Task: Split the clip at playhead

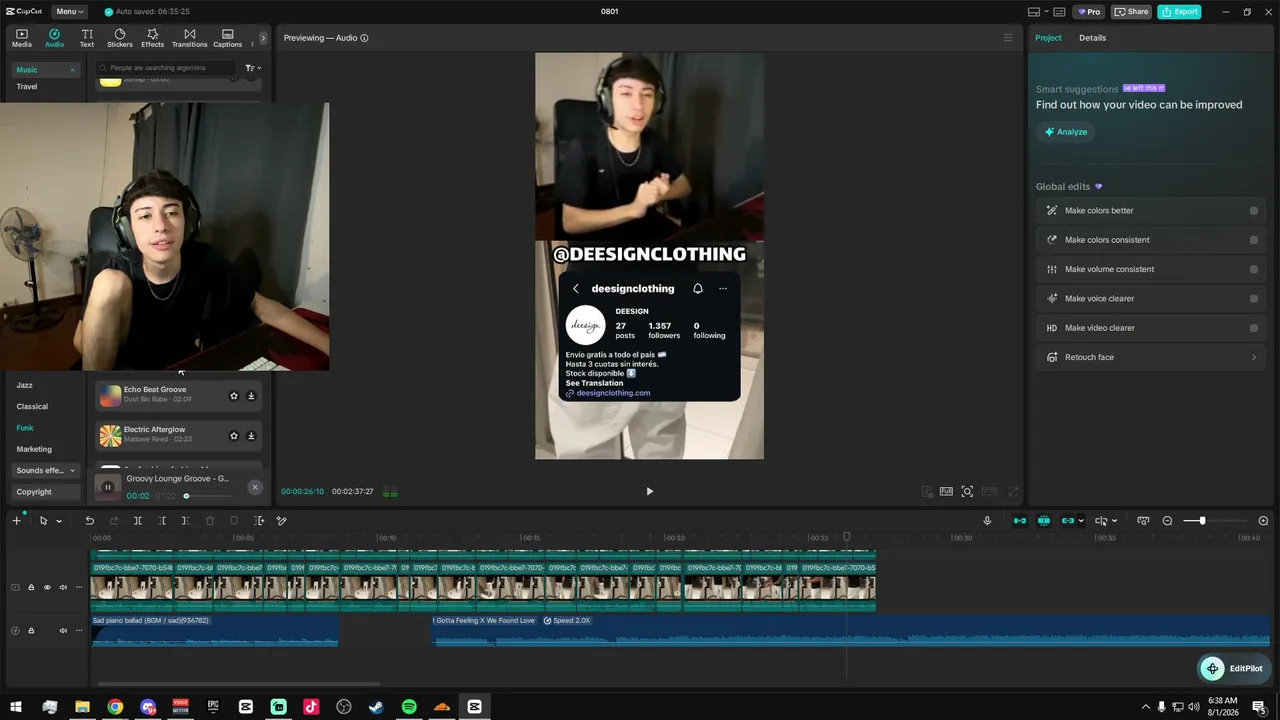Action: coord(137,521)
